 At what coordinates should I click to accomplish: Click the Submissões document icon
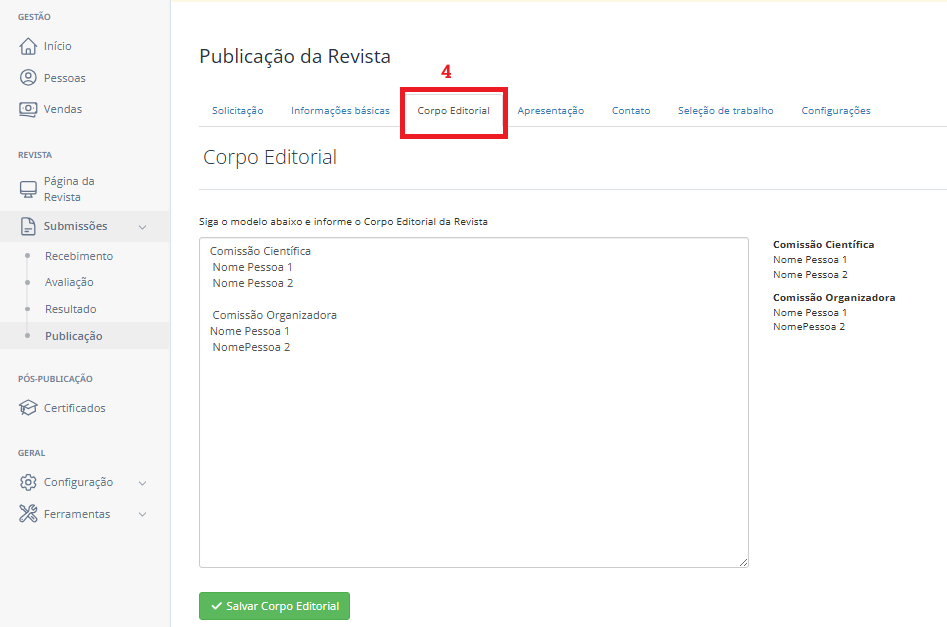click(28, 227)
